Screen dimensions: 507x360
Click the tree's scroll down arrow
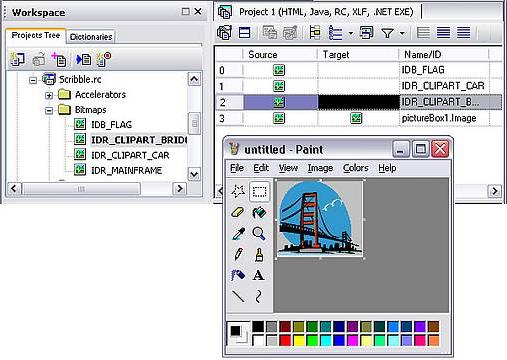pos(194,174)
